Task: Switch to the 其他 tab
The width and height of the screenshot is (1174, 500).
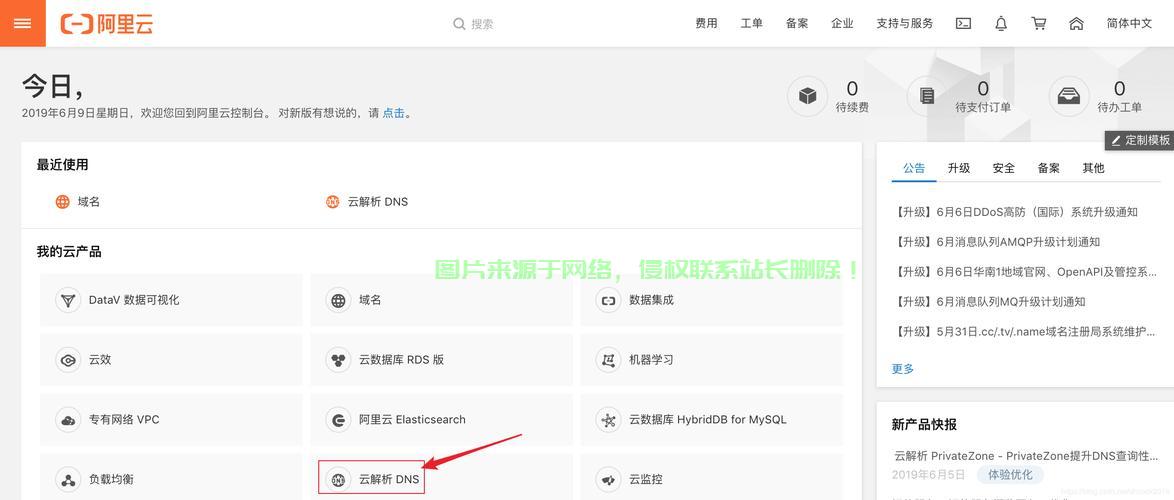Action: click(x=1093, y=168)
